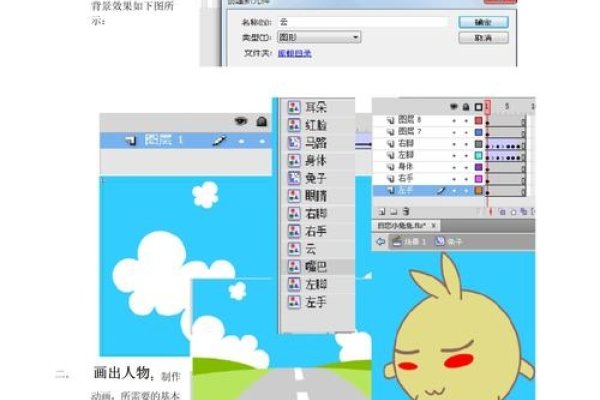This screenshot has height=400, width=600.
Task: Click the first keyframe of 图层 8
Action: (x=488, y=121)
